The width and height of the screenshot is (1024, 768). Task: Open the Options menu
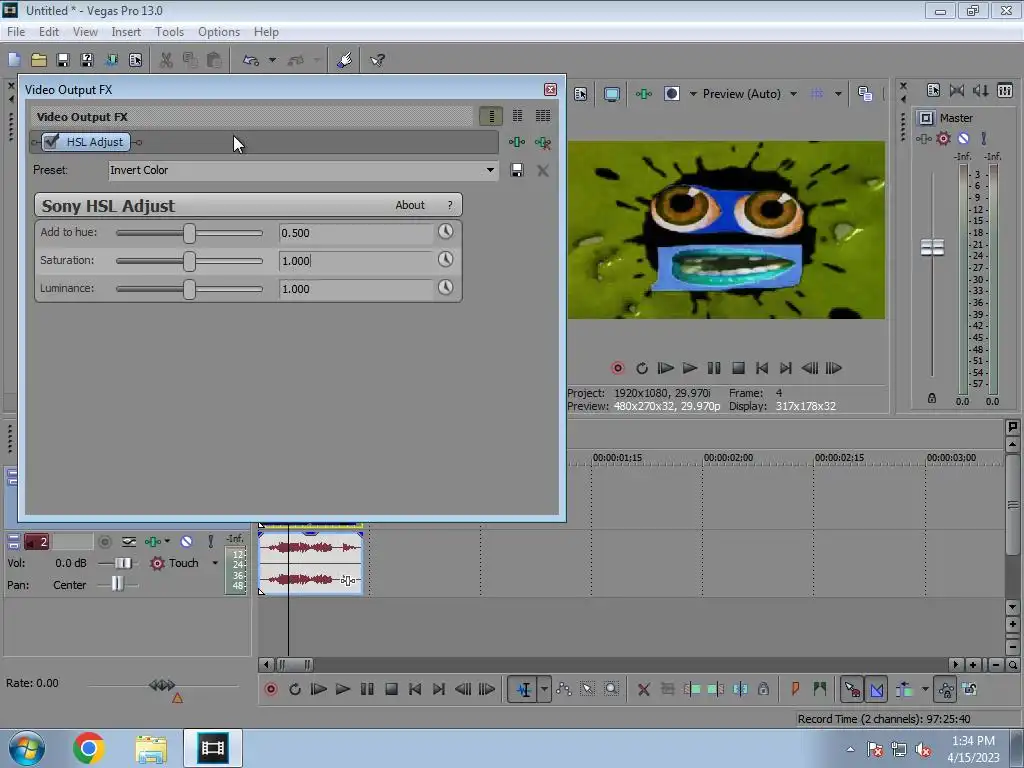pos(219,32)
